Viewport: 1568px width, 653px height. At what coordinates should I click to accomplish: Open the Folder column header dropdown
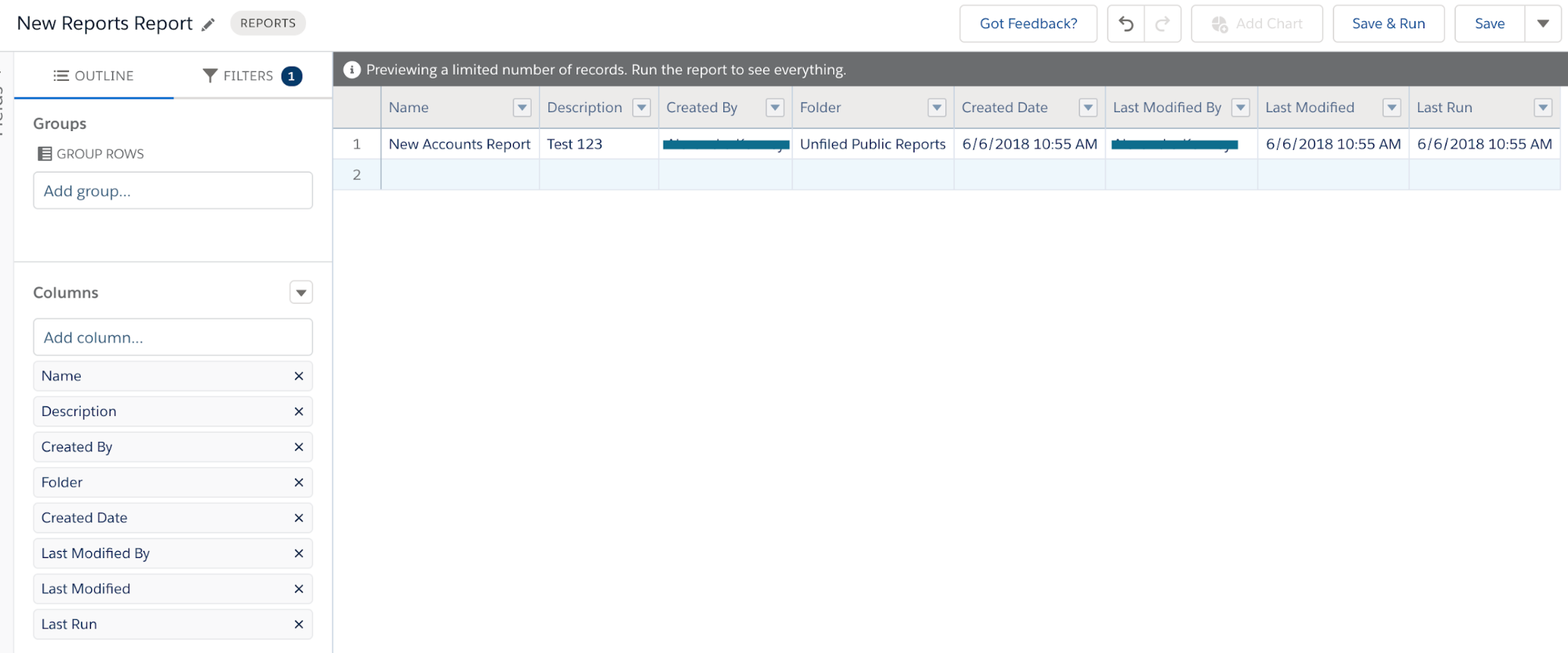(937, 108)
